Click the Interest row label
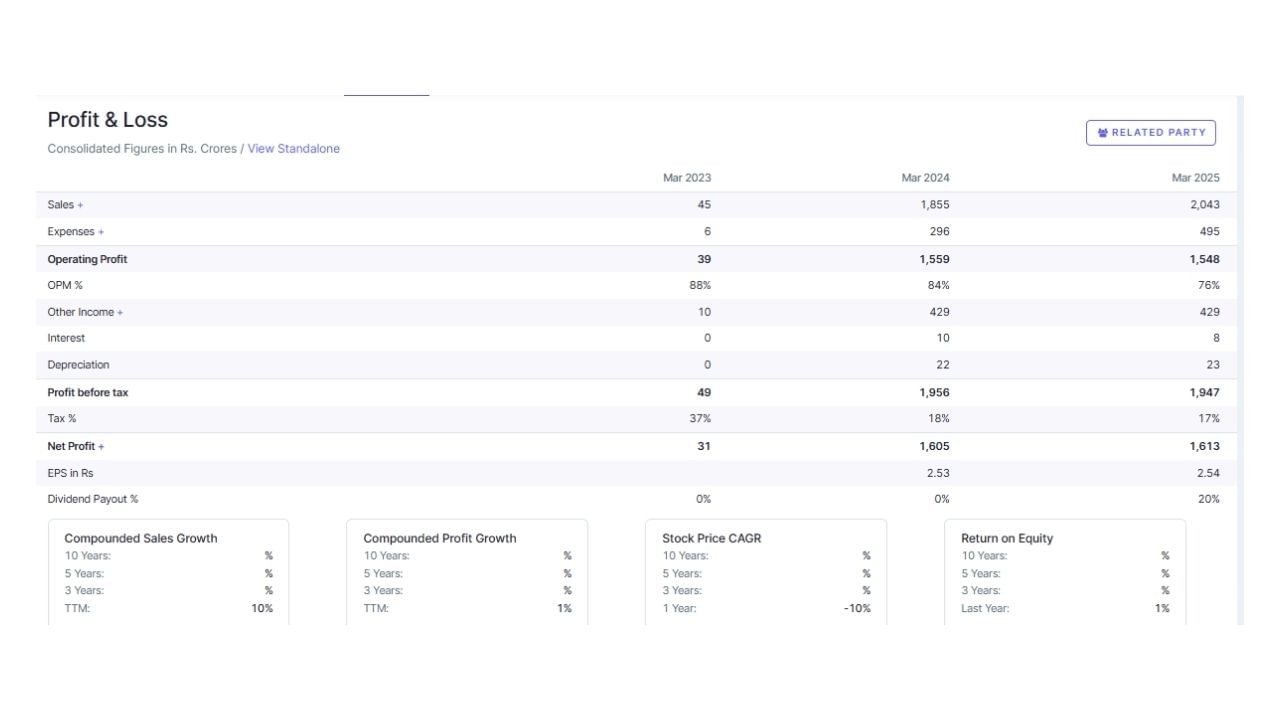The image size is (1280, 720). (66, 338)
